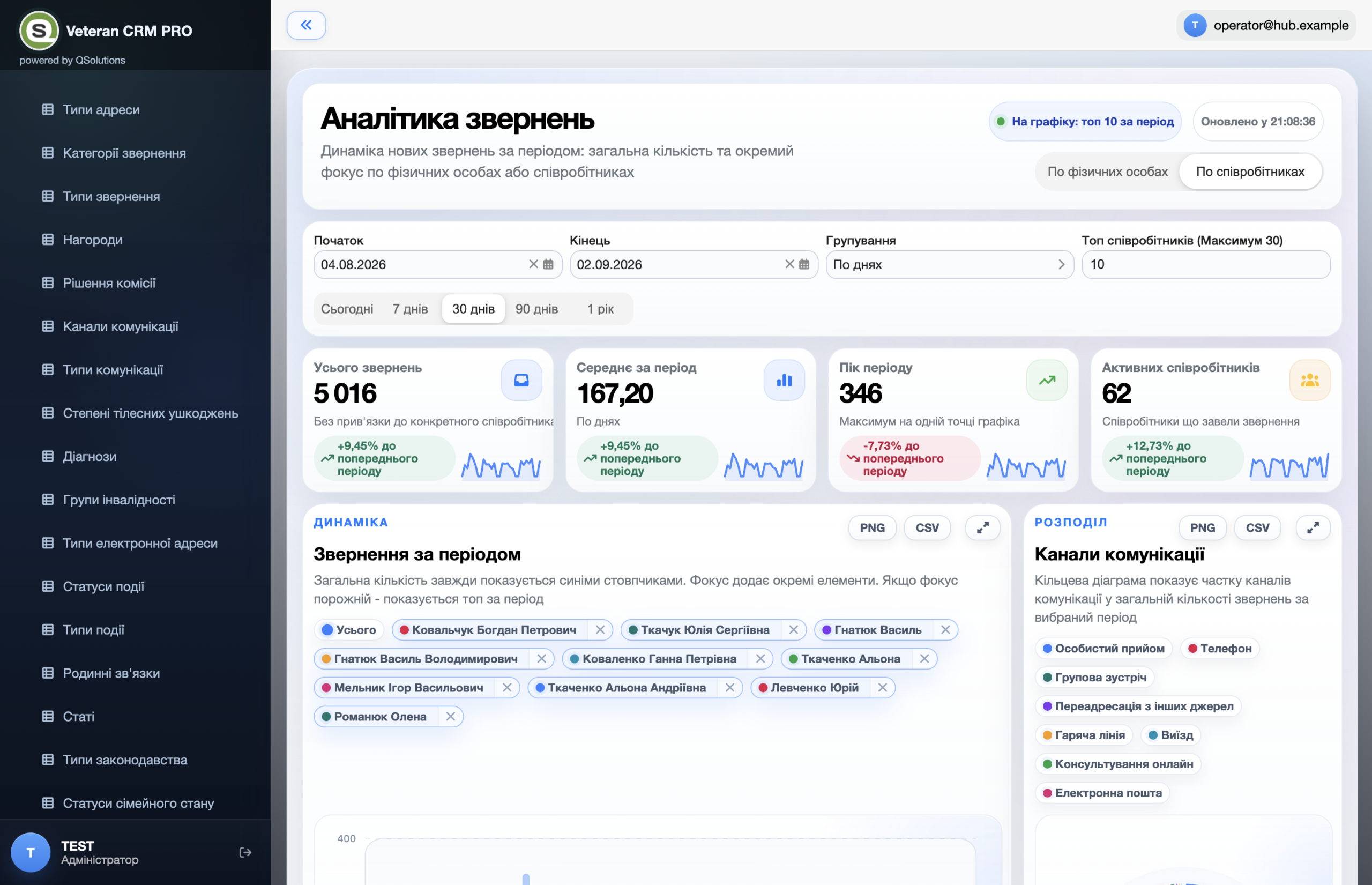Click the Veteran CRM PRO logo
Screen dimensions: 1372x885
click(x=39, y=30)
